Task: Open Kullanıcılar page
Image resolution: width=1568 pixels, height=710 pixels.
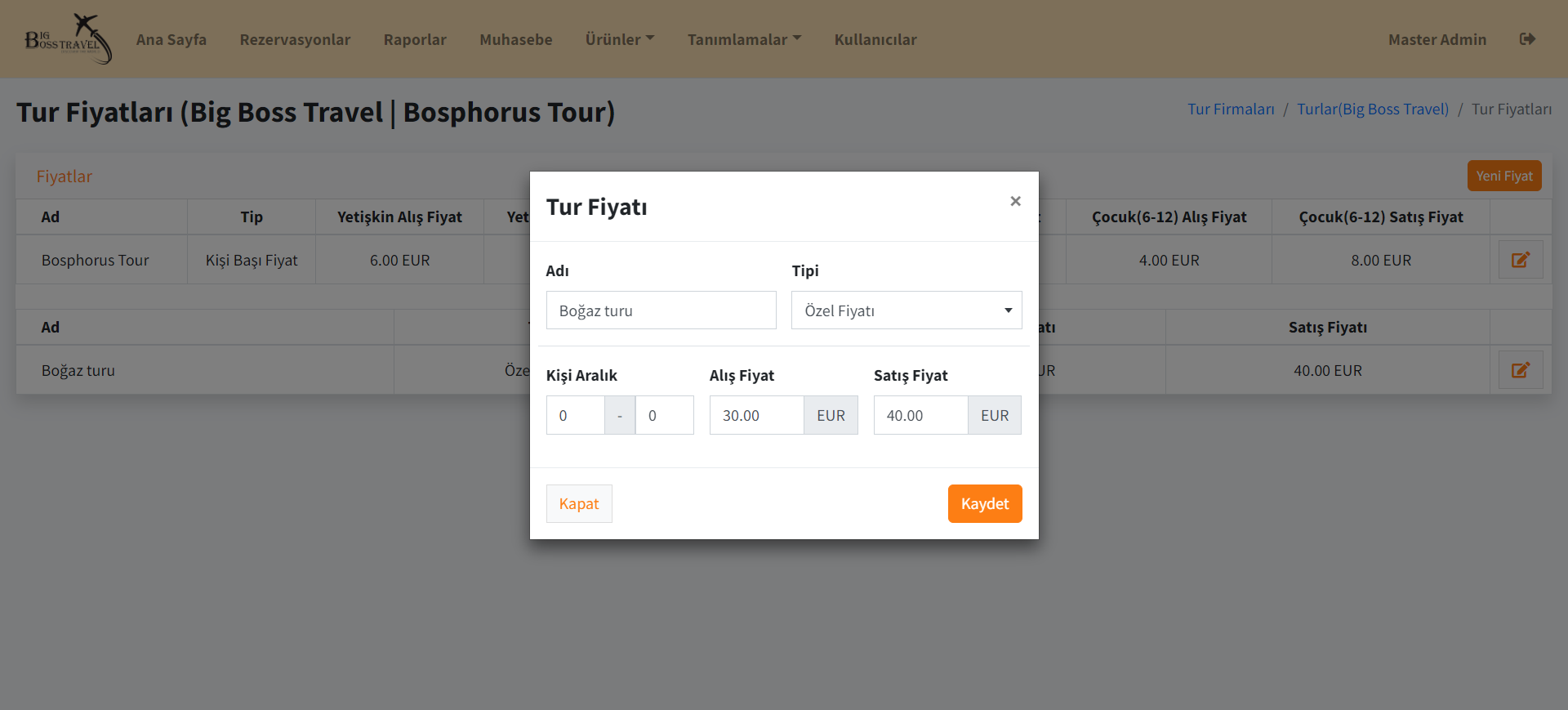Action: click(875, 39)
